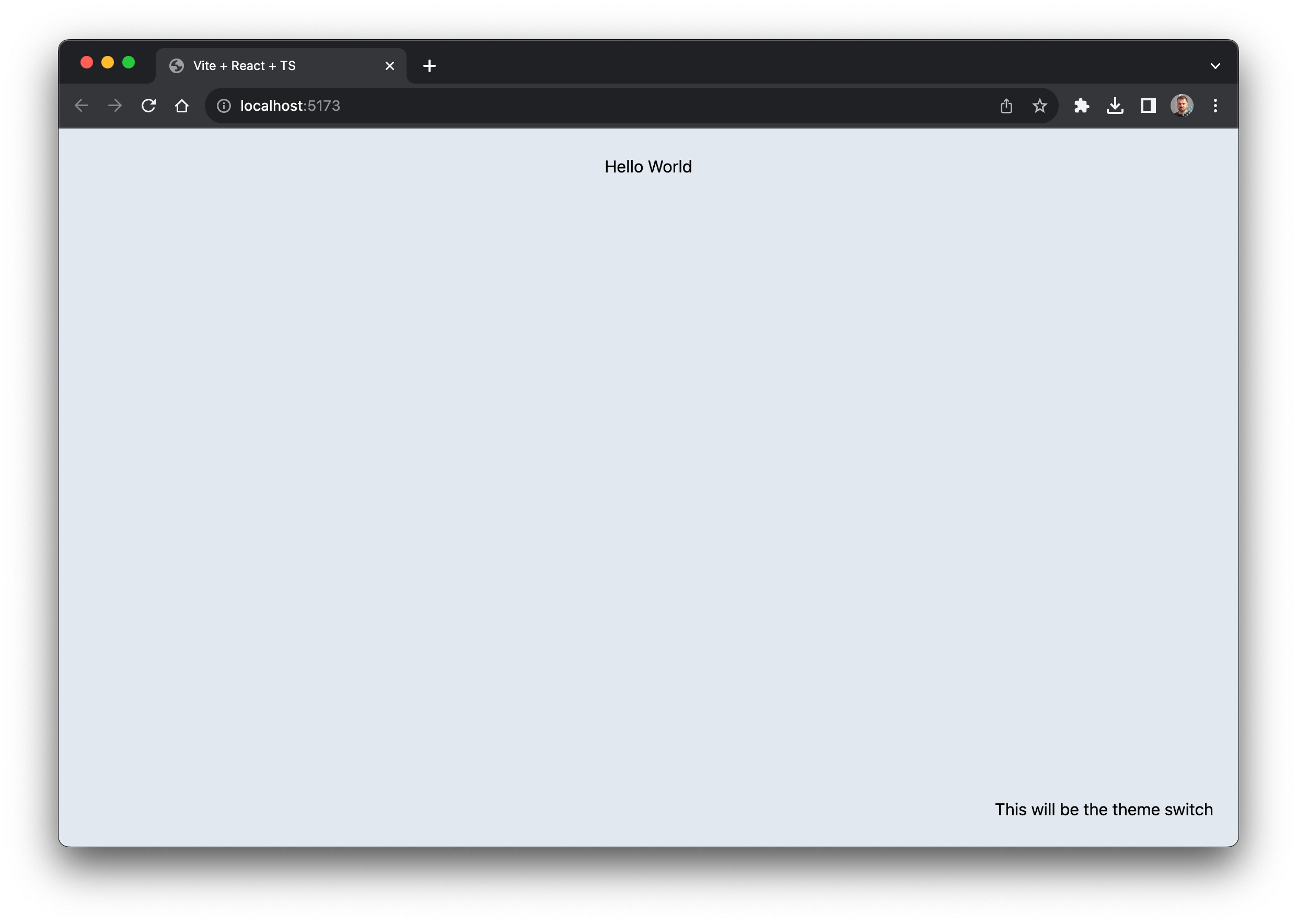
Task: Toggle the browser side panel
Action: 1149,106
